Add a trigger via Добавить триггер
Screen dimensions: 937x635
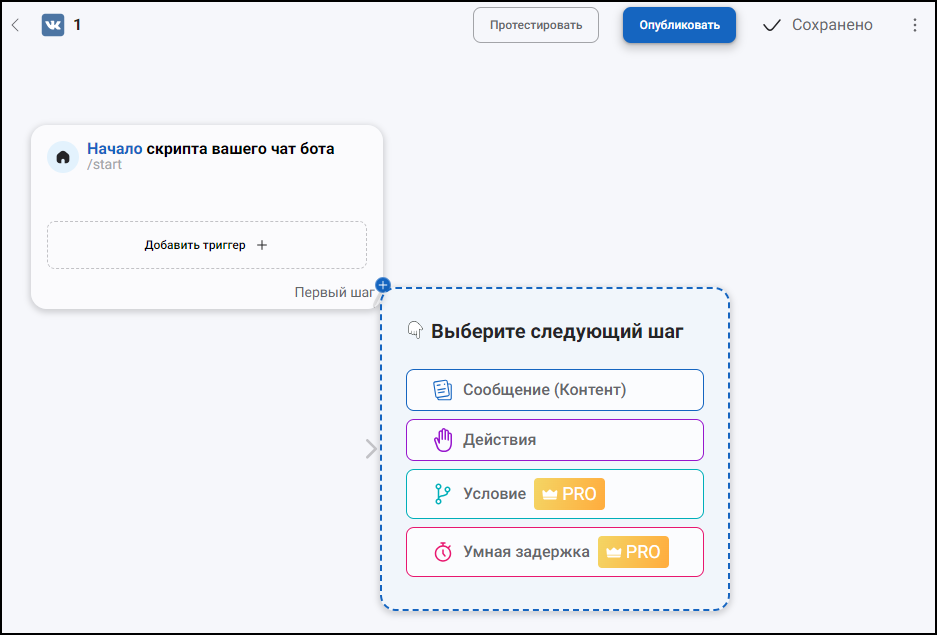tap(207, 245)
